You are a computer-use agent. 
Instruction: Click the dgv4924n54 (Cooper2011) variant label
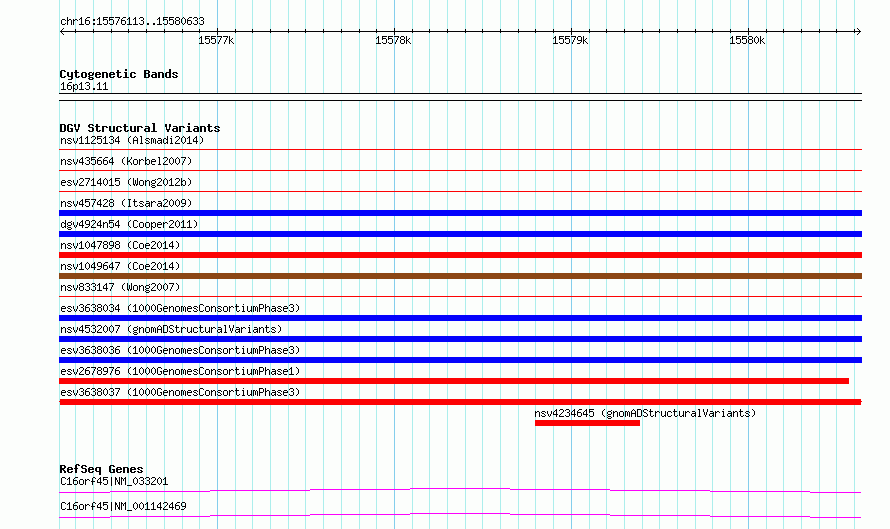point(129,224)
